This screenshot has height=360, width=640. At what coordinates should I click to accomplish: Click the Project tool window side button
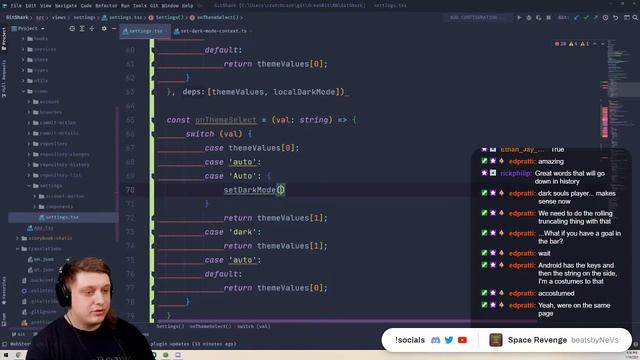4,38
